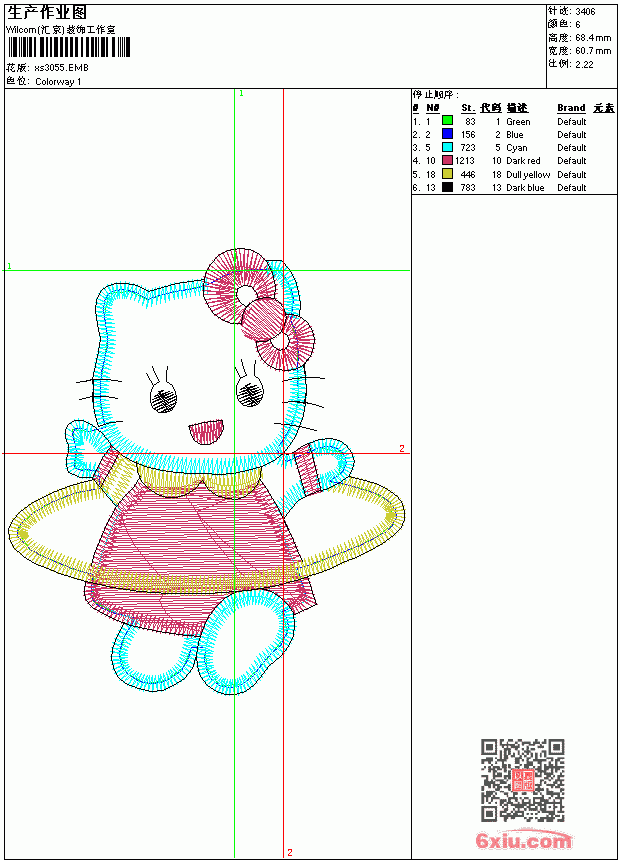This screenshot has height=860, width=620.
Task: Click the QR code image
Action: (522, 780)
